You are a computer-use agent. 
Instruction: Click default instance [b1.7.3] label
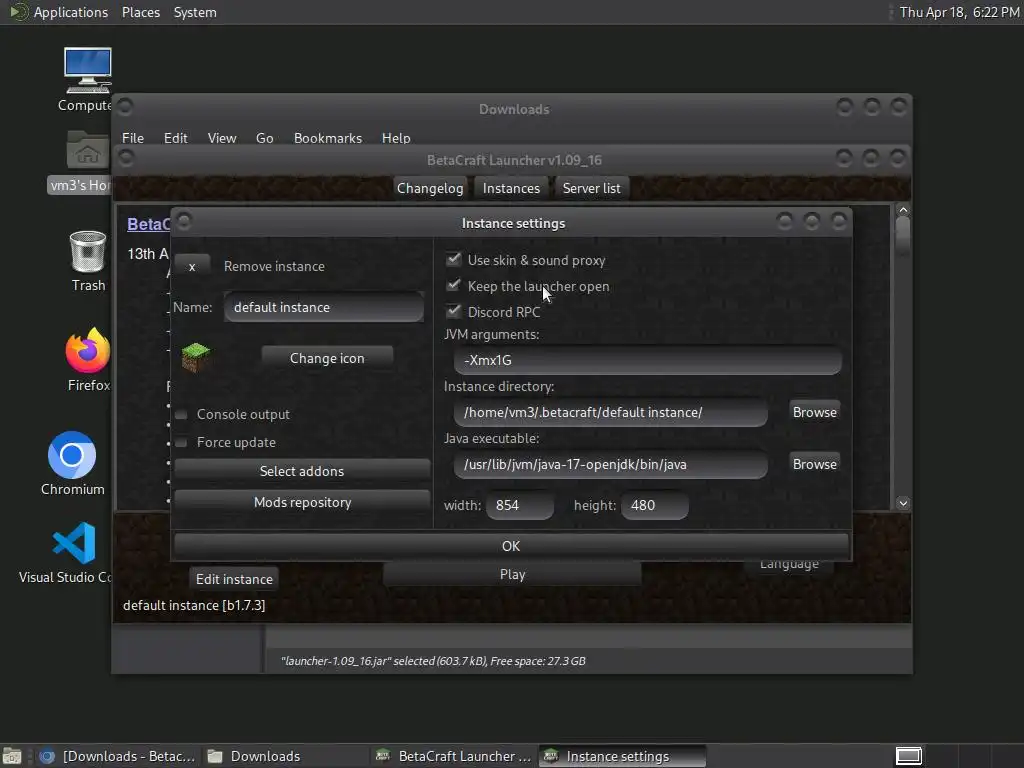(194, 605)
